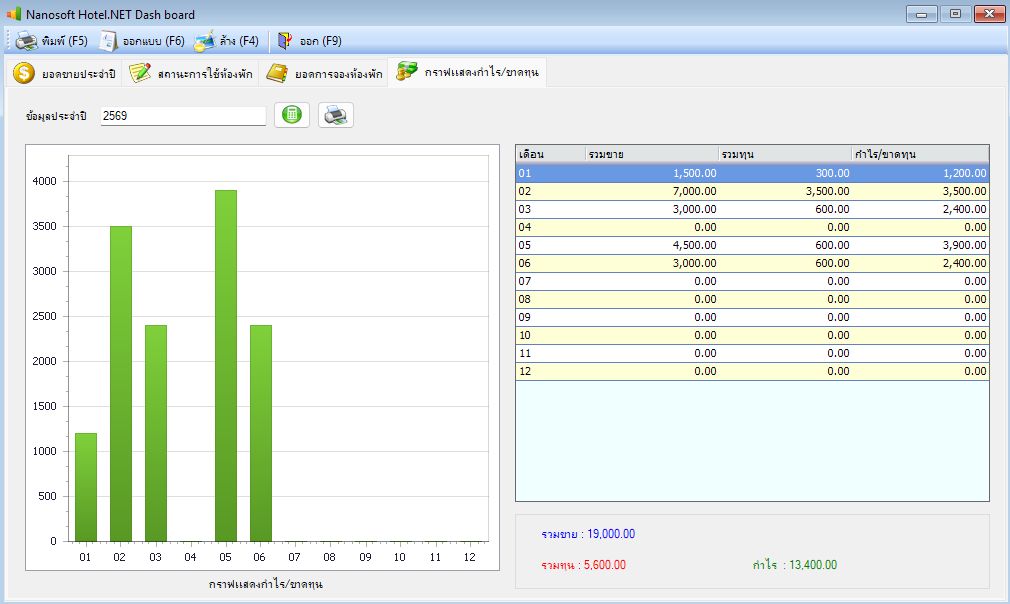Viewport: 1010px width, 604px height.
Task: Click the Nanosoft Hotel.NET title bar icon
Action: click(x=14, y=14)
